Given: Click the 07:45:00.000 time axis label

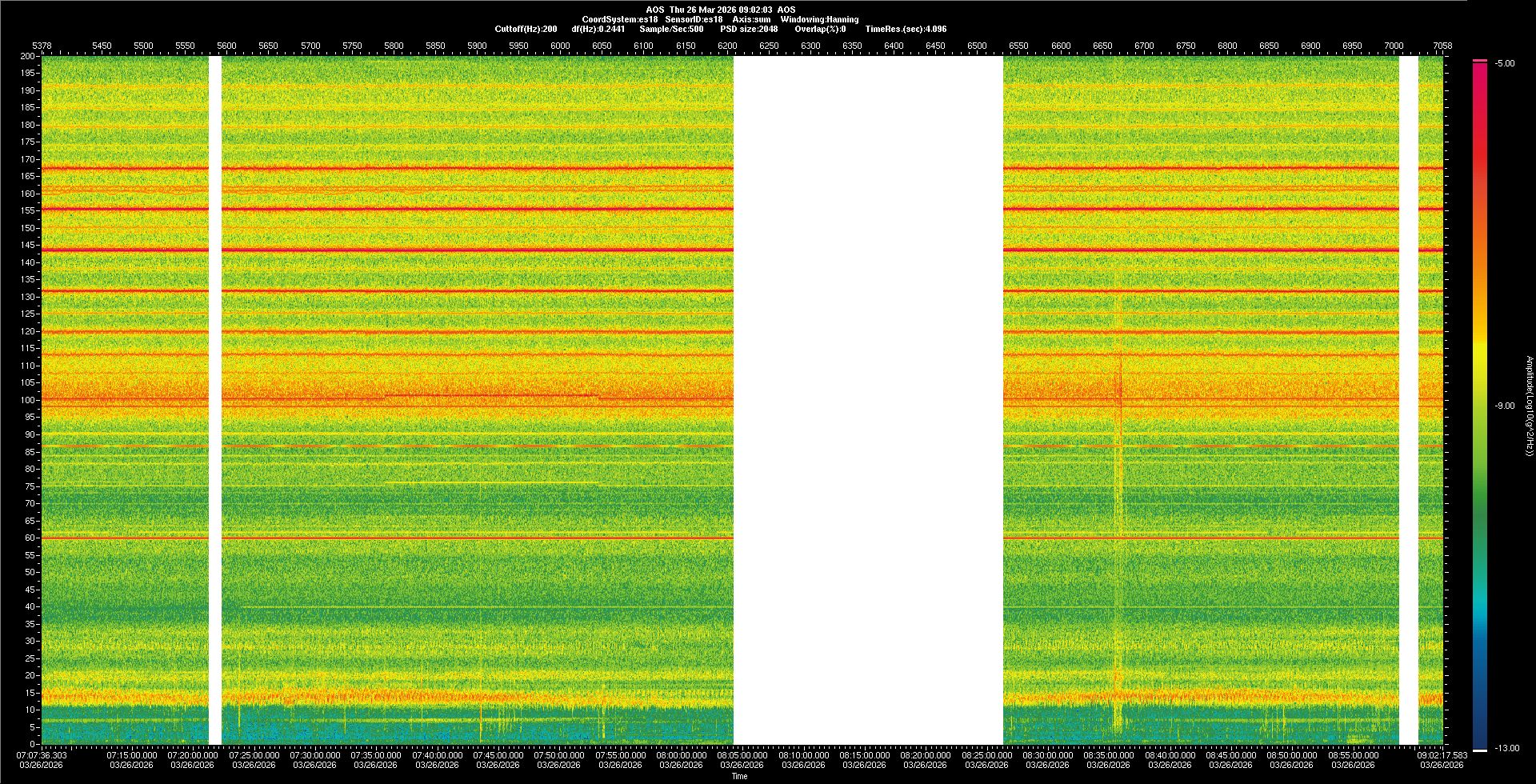Looking at the screenshot, I should (498, 754).
